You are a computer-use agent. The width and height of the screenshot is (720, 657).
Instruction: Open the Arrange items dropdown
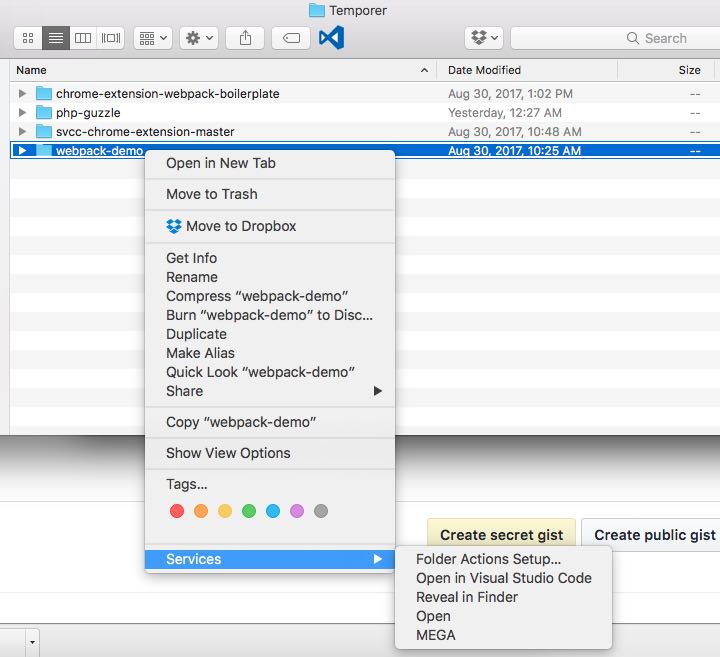tap(153, 38)
